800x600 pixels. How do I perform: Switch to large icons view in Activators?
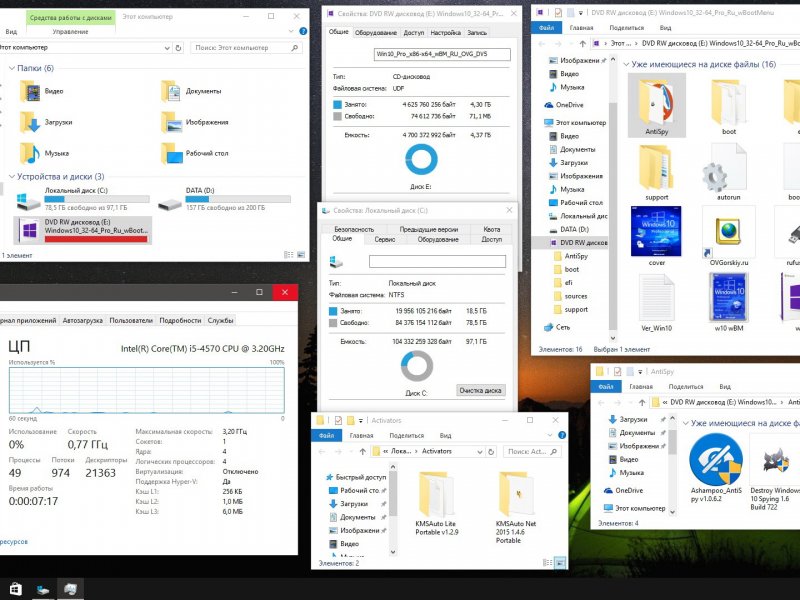coord(560,563)
